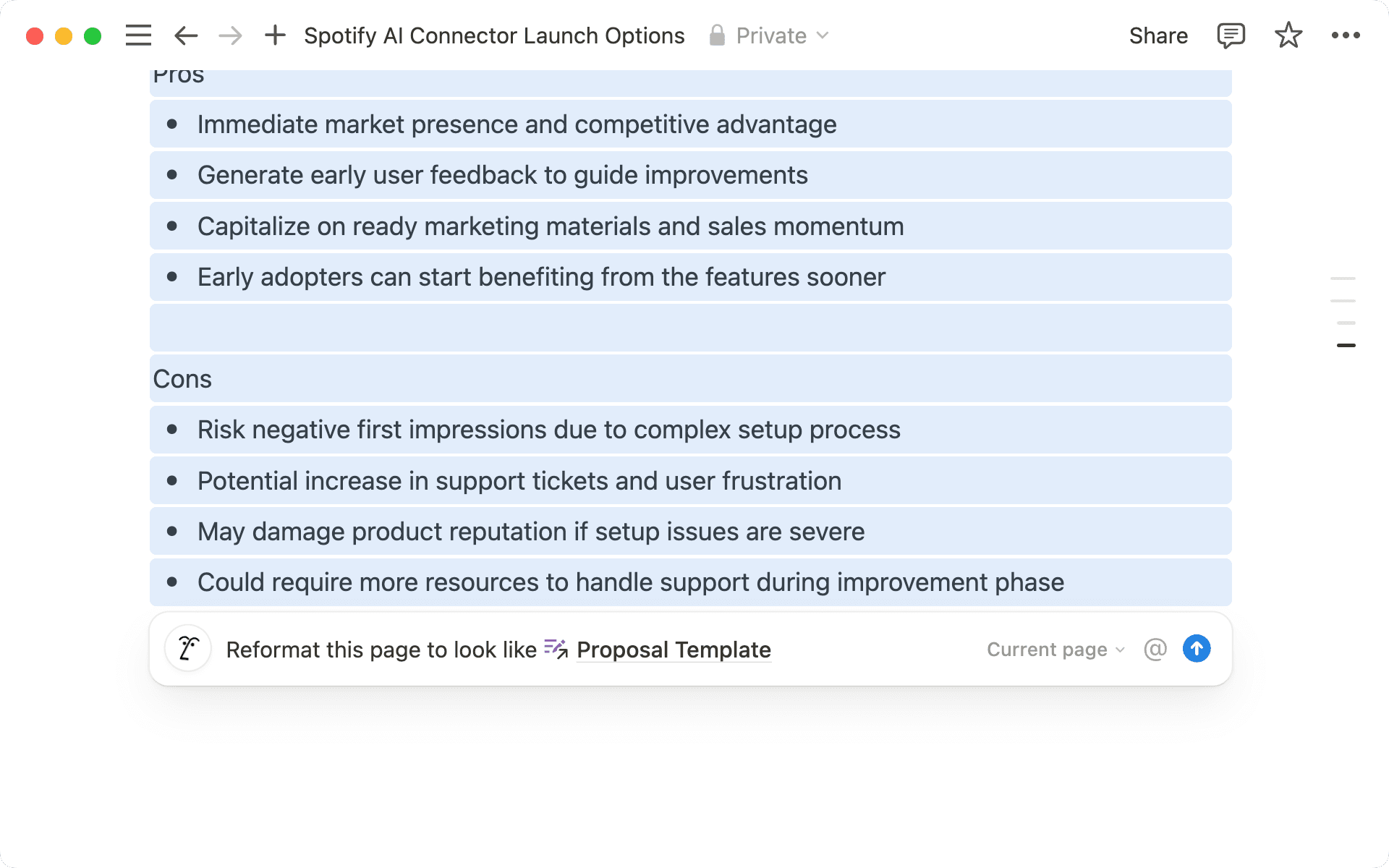
Task: Favorite this page with the star icon
Action: tap(1288, 35)
